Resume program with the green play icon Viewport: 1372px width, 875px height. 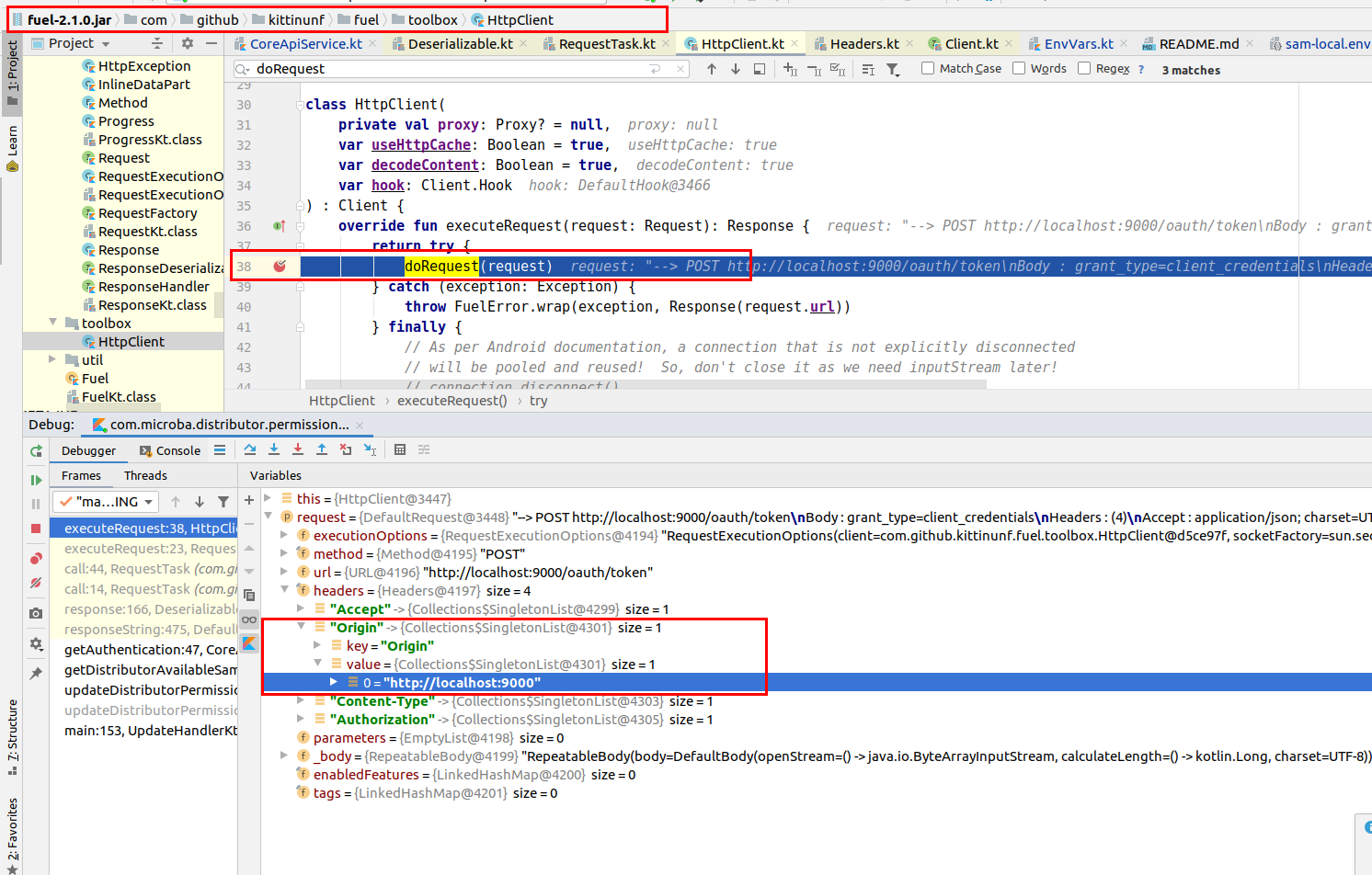pyautogui.click(x=36, y=480)
